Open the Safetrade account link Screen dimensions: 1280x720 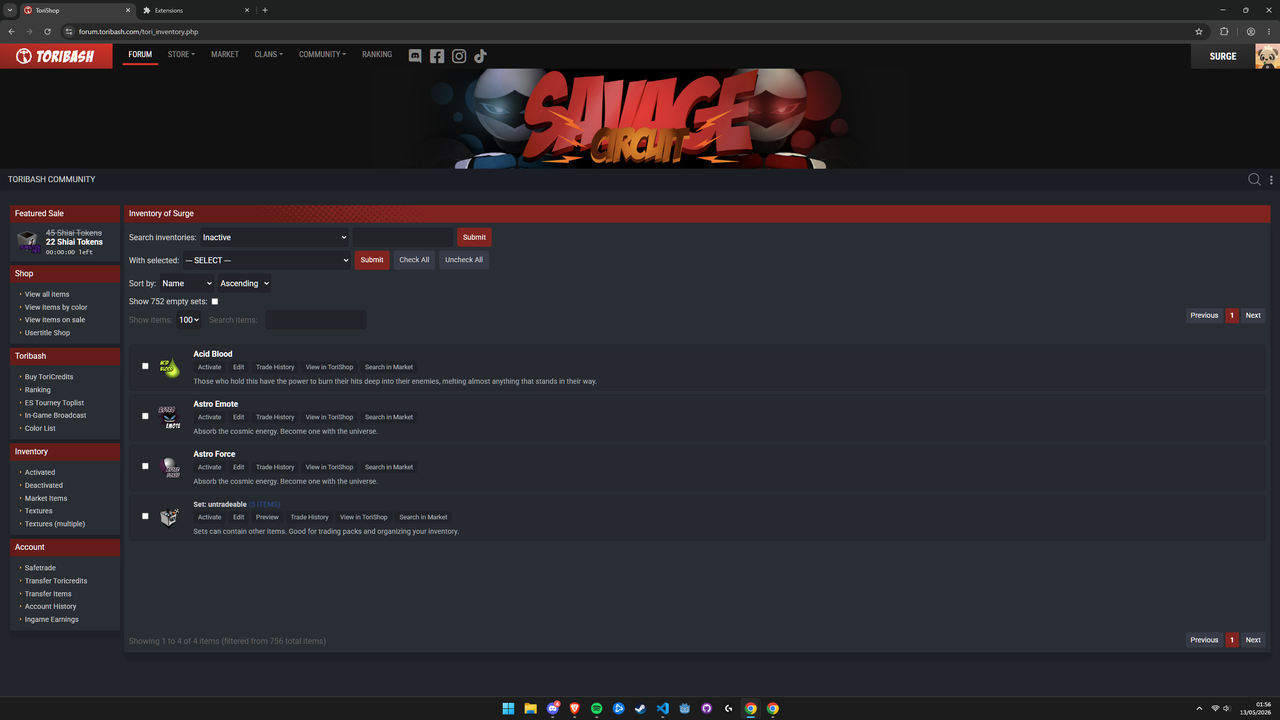[40, 568]
